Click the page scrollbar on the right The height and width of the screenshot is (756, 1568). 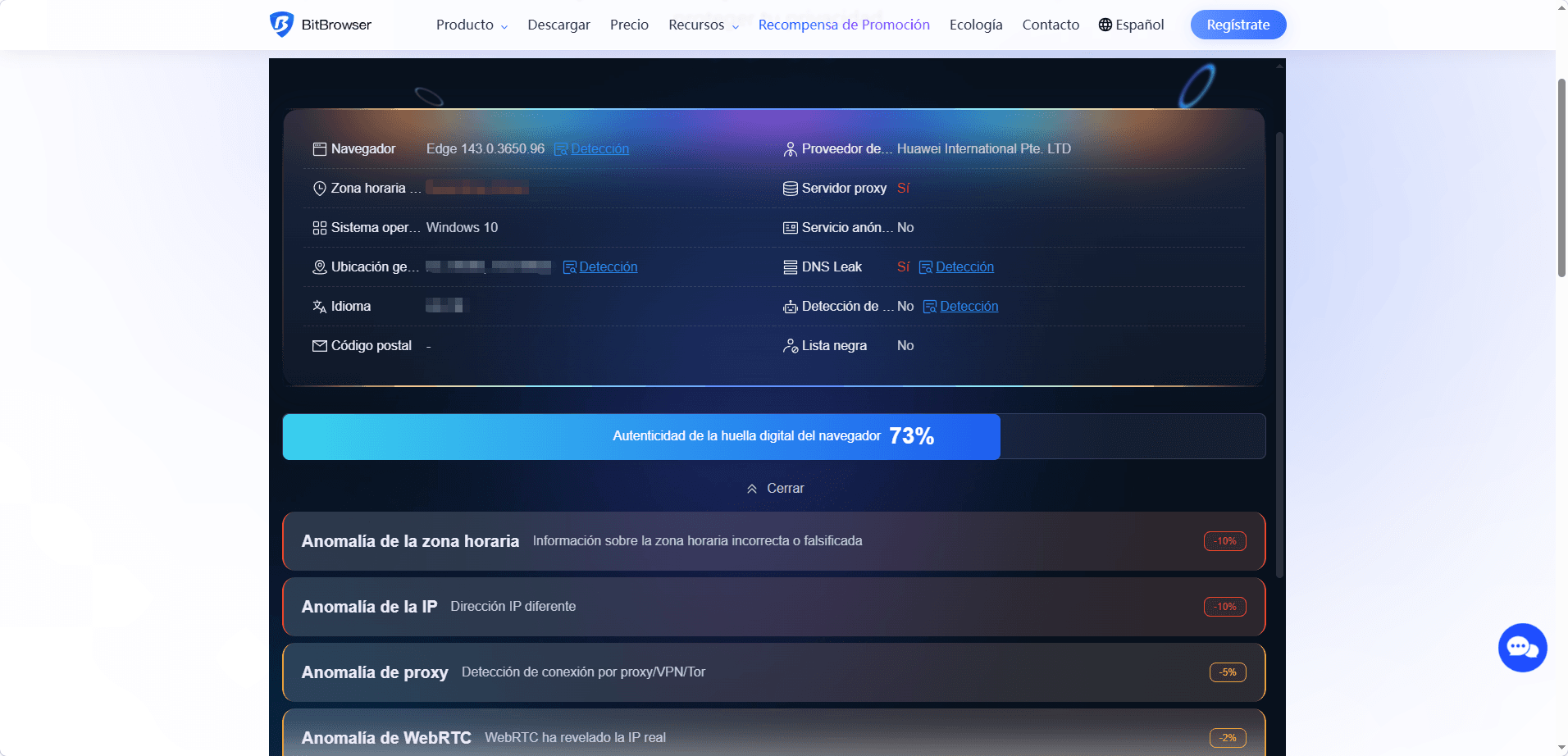point(1561,164)
